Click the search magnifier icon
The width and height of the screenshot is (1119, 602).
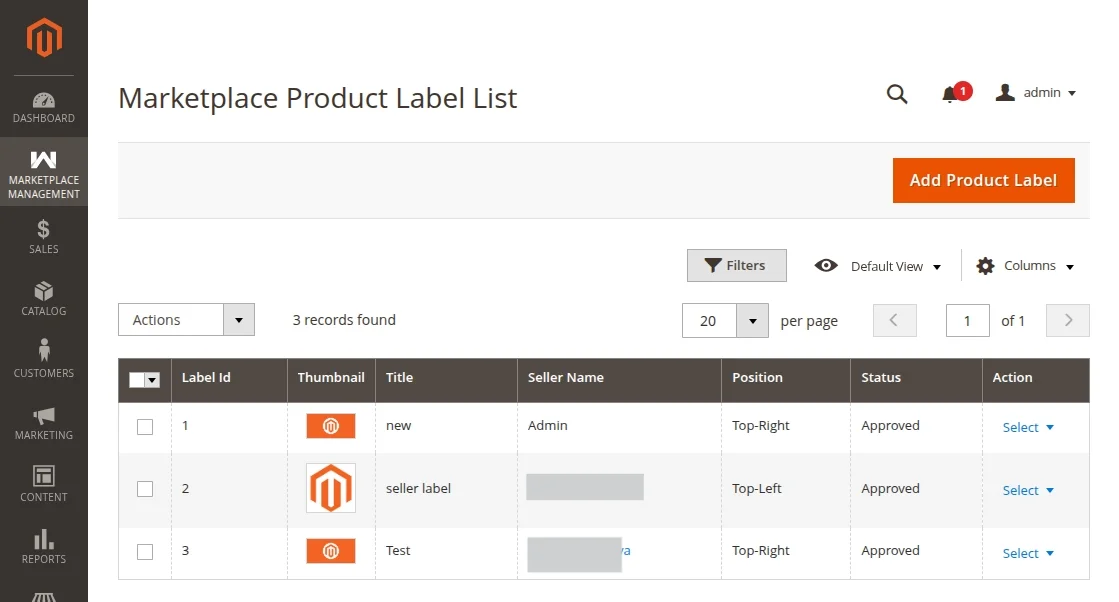[x=897, y=94]
